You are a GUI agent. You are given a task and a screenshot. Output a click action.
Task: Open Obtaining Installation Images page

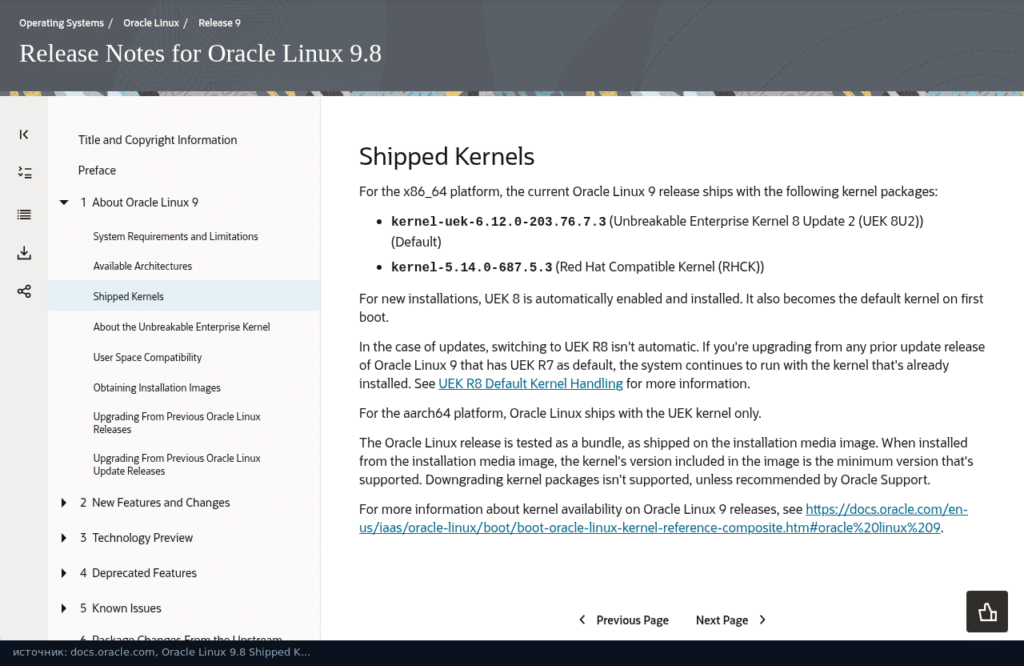157,388
